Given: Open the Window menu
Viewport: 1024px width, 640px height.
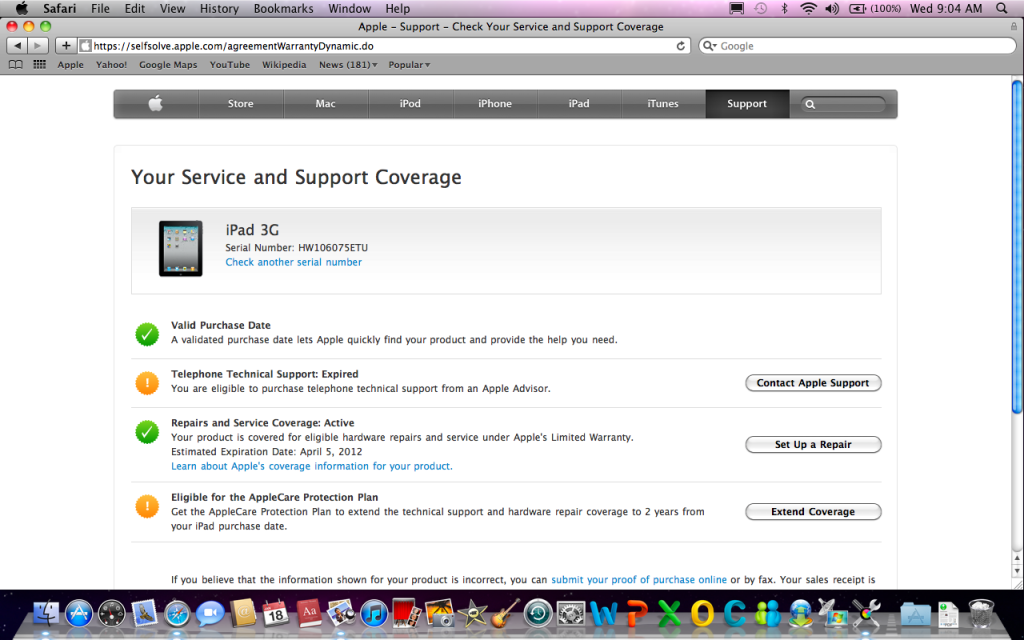Looking at the screenshot, I should [349, 8].
